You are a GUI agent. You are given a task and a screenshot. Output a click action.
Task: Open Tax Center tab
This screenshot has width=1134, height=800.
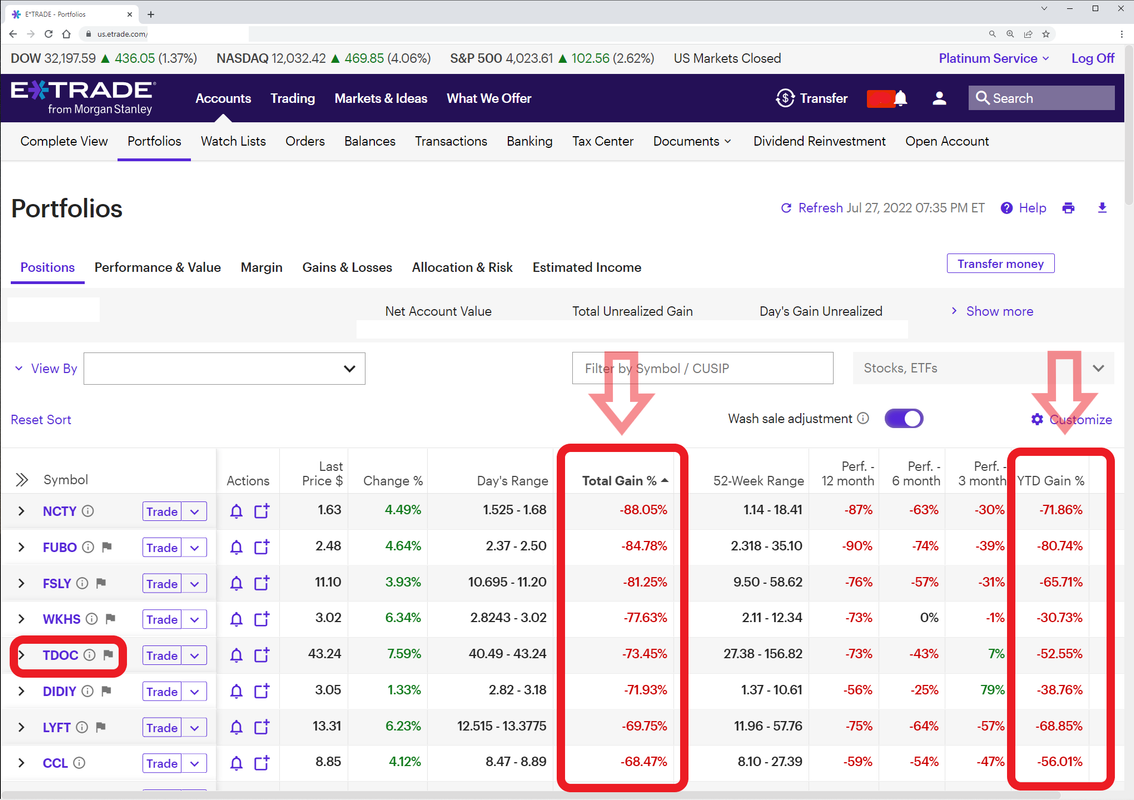click(602, 142)
